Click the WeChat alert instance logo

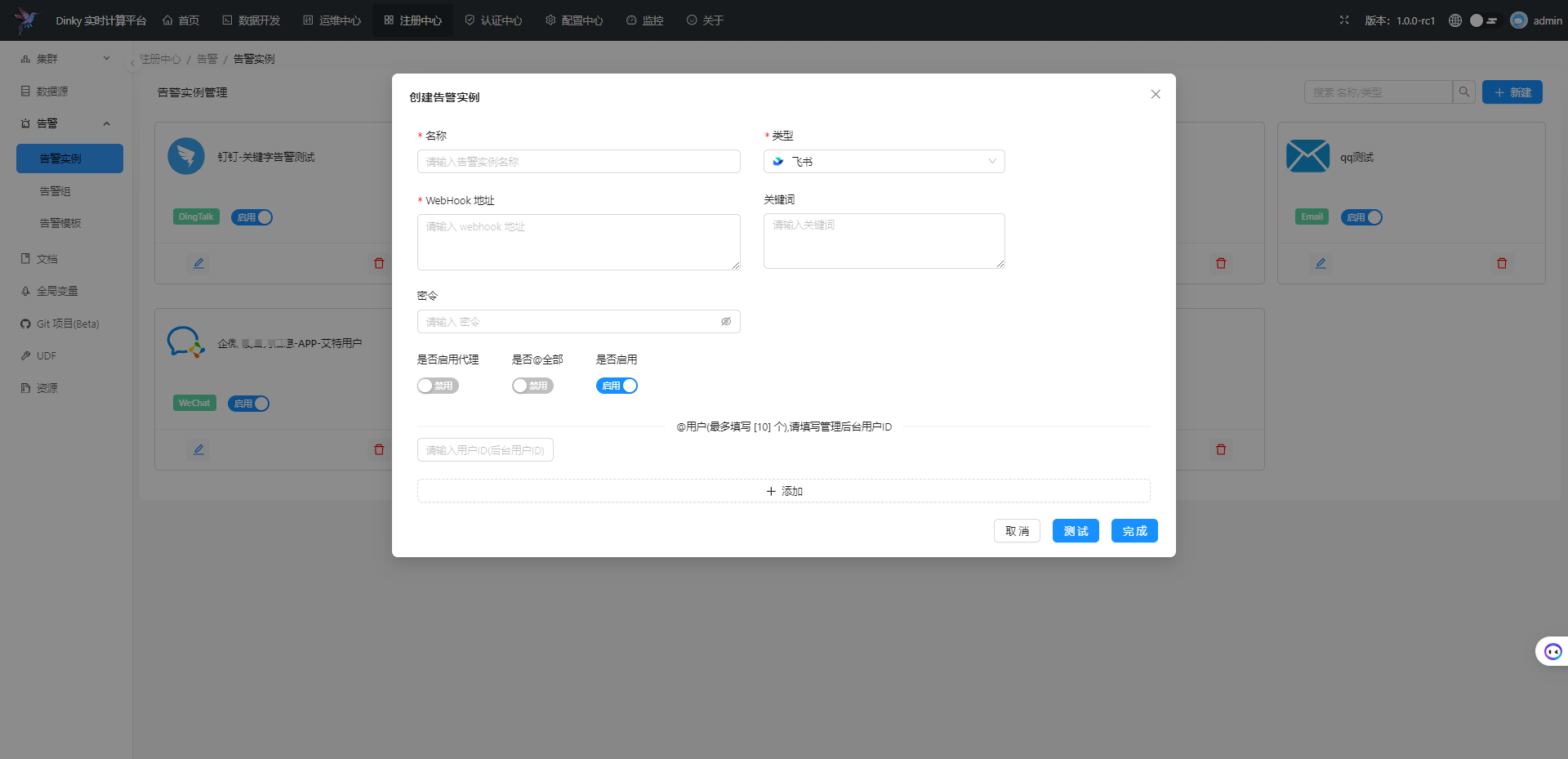(x=185, y=342)
